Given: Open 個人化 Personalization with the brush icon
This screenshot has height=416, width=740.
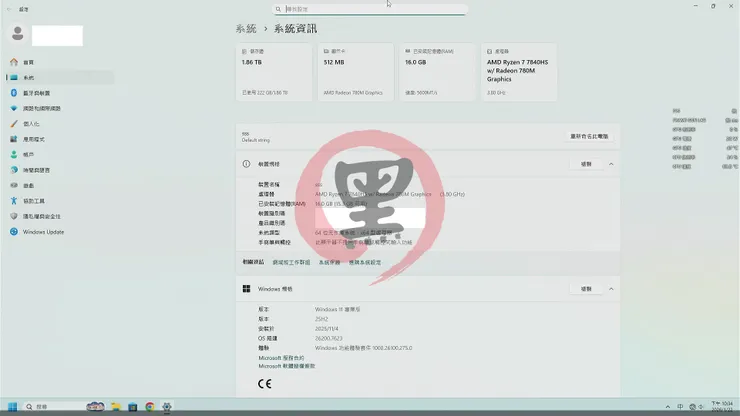Looking at the screenshot, I should (31, 124).
